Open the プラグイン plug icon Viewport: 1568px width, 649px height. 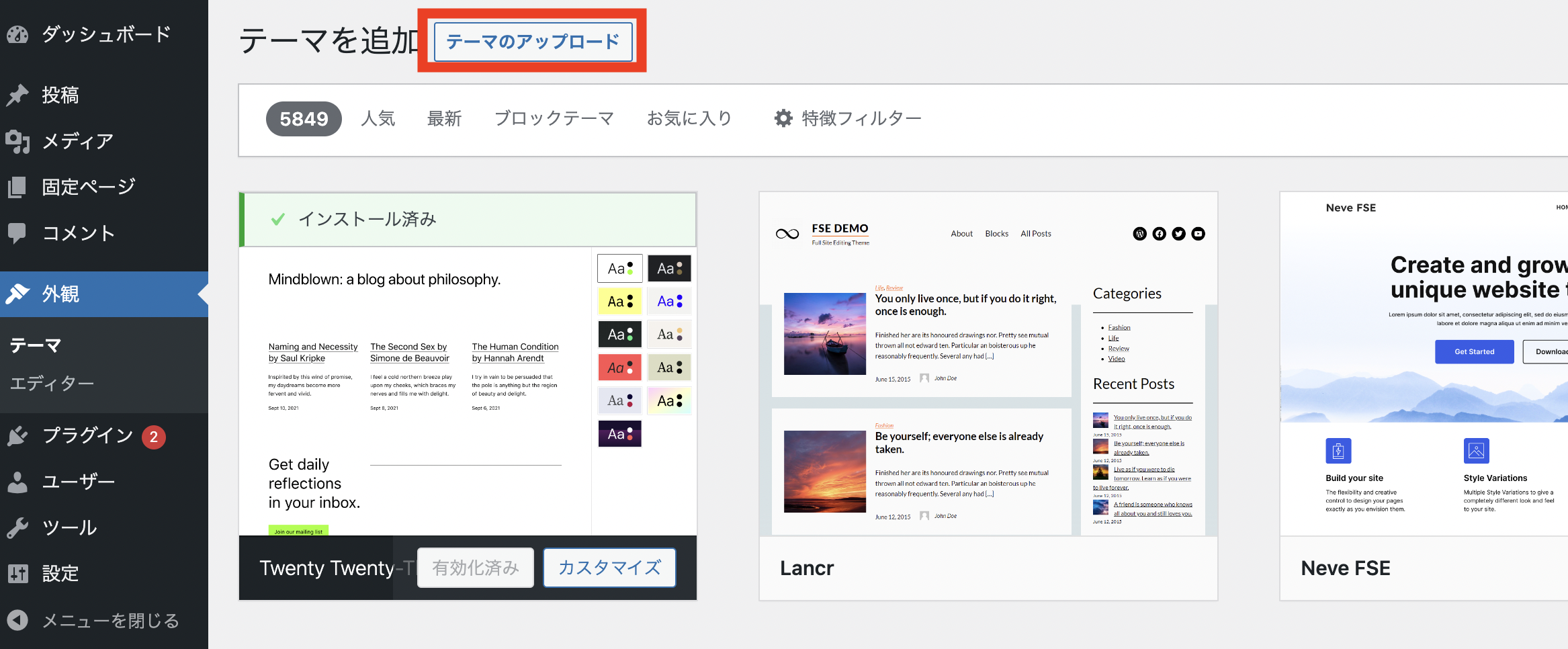pos(17,435)
